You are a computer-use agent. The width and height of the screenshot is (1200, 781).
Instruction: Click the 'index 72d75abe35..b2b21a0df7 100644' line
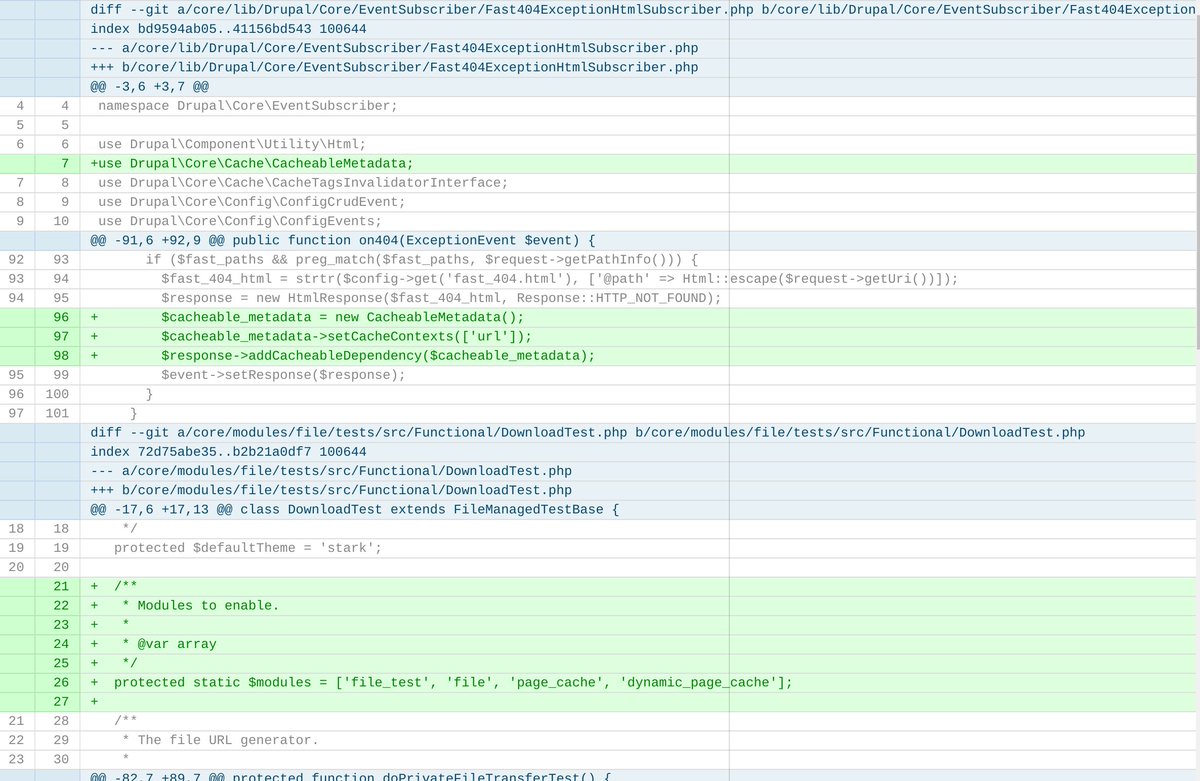click(x=228, y=452)
